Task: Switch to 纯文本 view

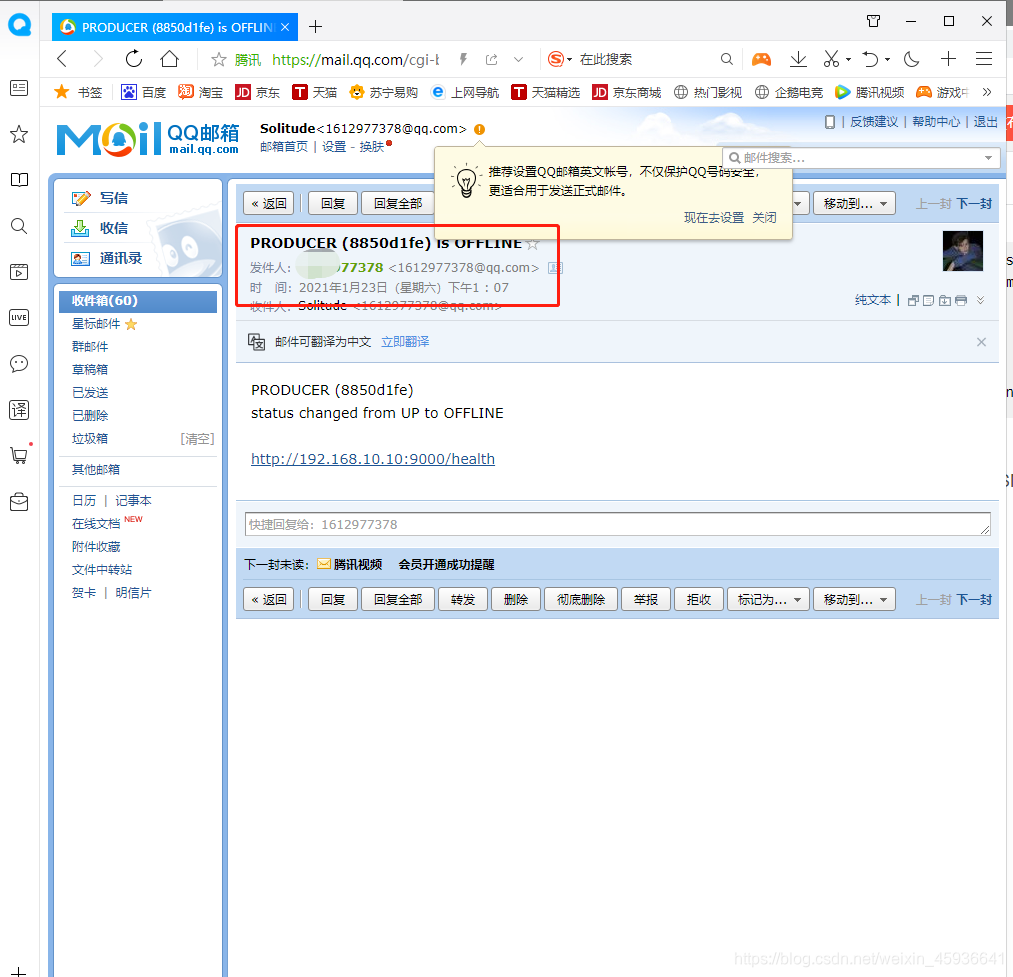Action: point(873,300)
